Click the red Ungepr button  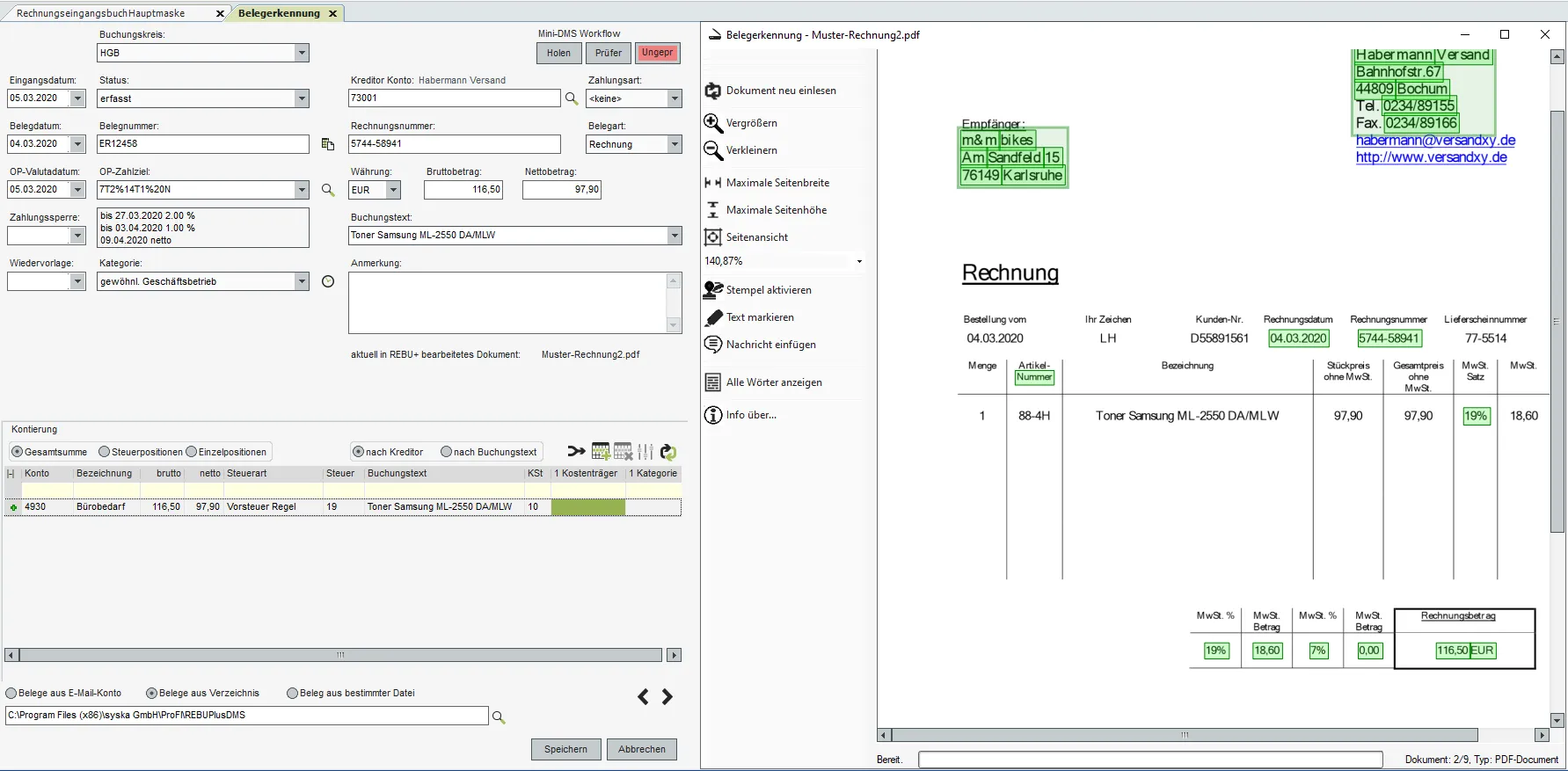click(658, 53)
